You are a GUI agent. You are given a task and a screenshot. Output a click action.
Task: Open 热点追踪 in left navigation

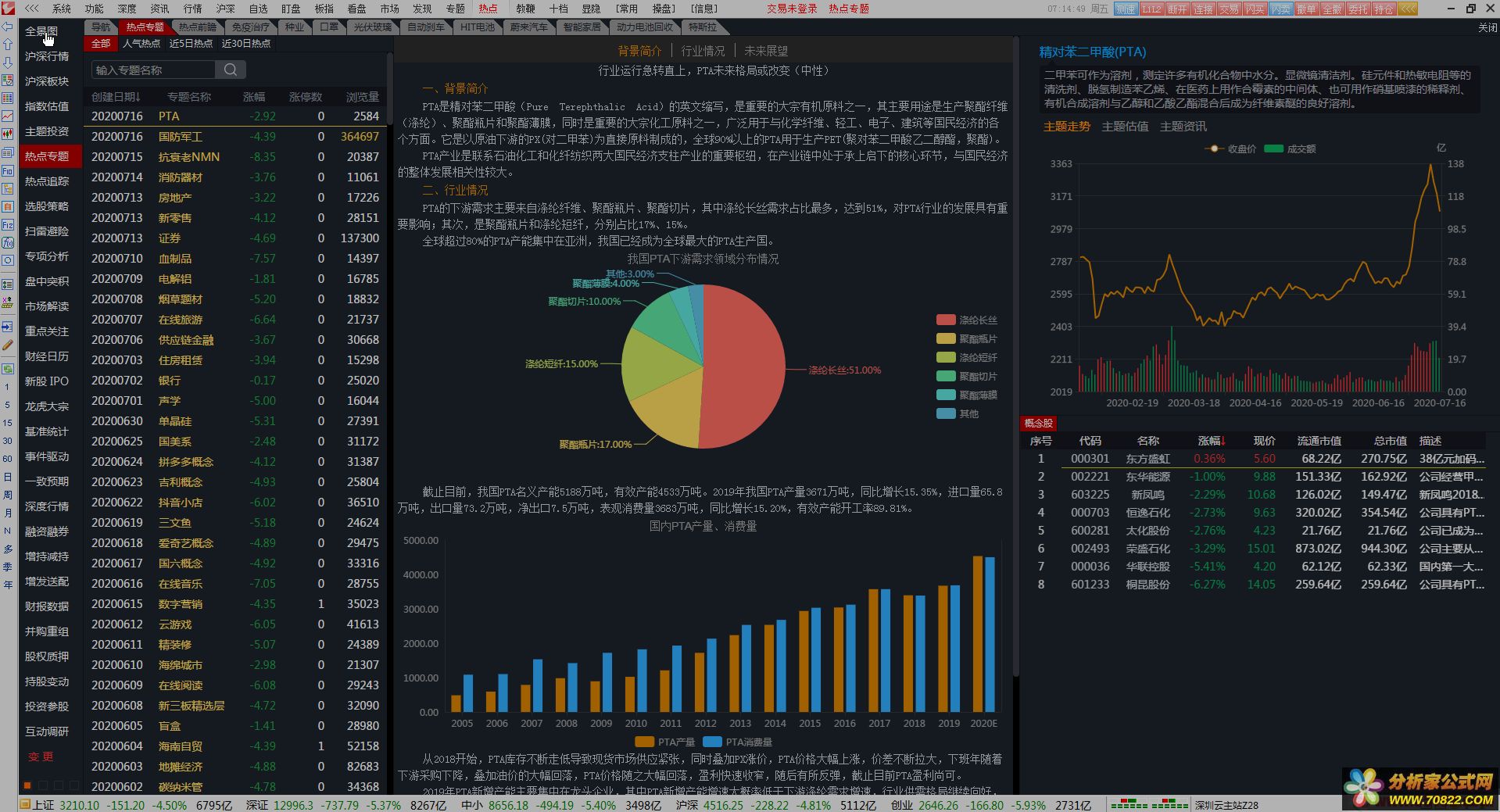pyautogui.click(x=47, y=181)
